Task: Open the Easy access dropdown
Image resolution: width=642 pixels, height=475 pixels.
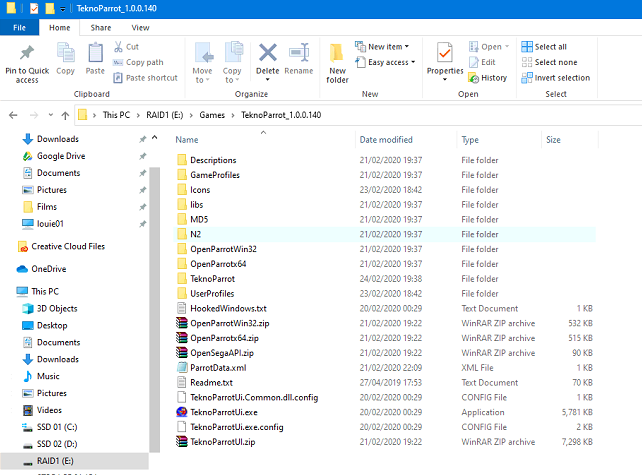Action: click(385, 62)
